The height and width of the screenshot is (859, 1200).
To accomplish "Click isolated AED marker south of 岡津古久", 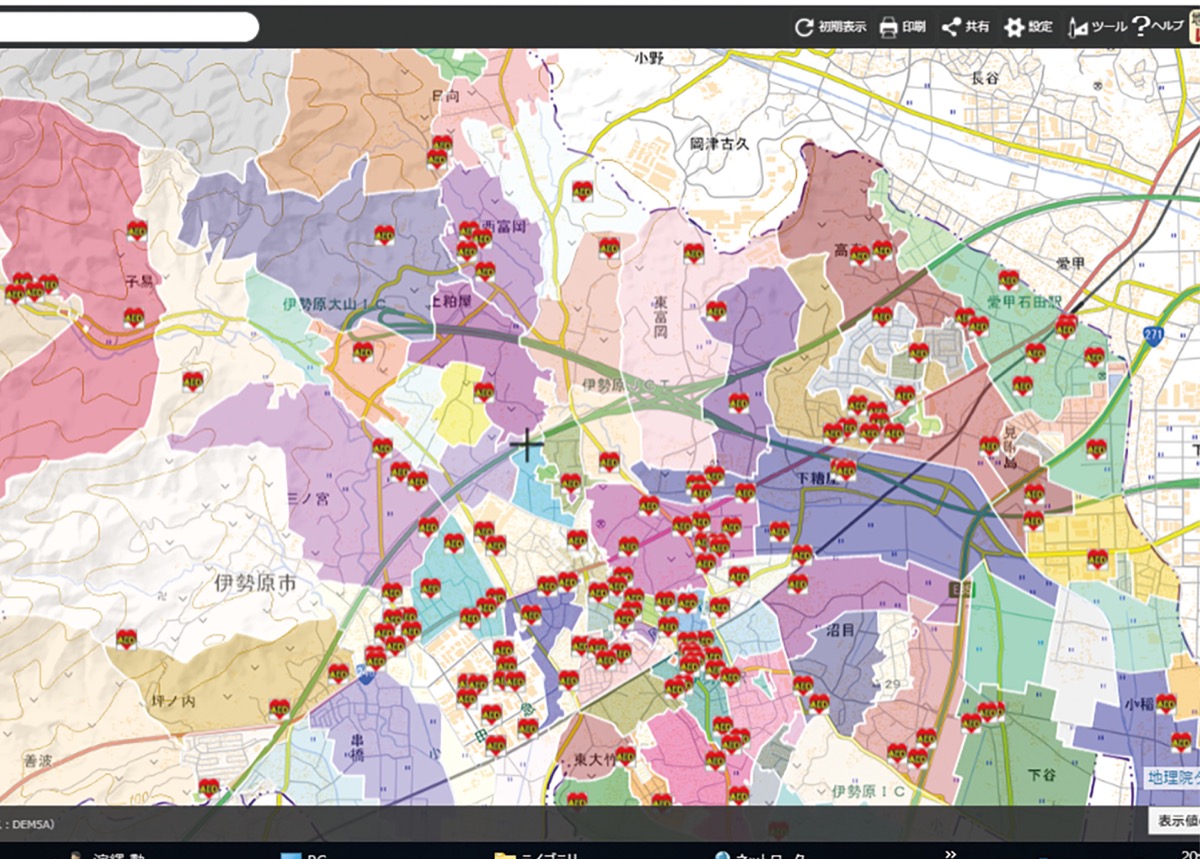I will [694, 253].
